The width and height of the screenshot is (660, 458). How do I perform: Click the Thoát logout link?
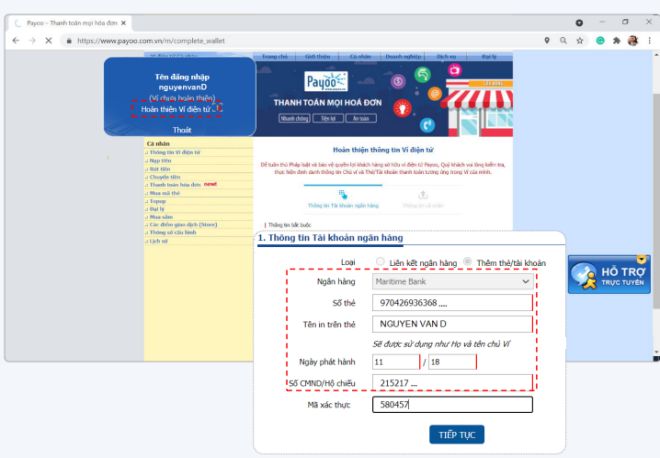coord(181,130)
